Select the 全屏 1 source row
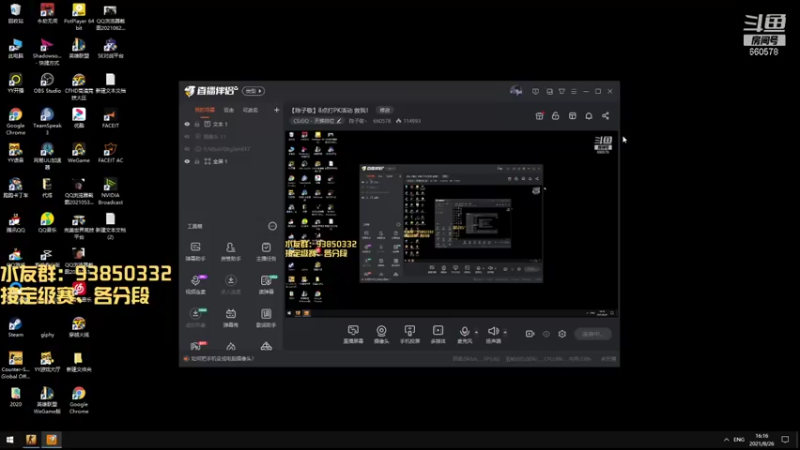 [x=231, y=161]
